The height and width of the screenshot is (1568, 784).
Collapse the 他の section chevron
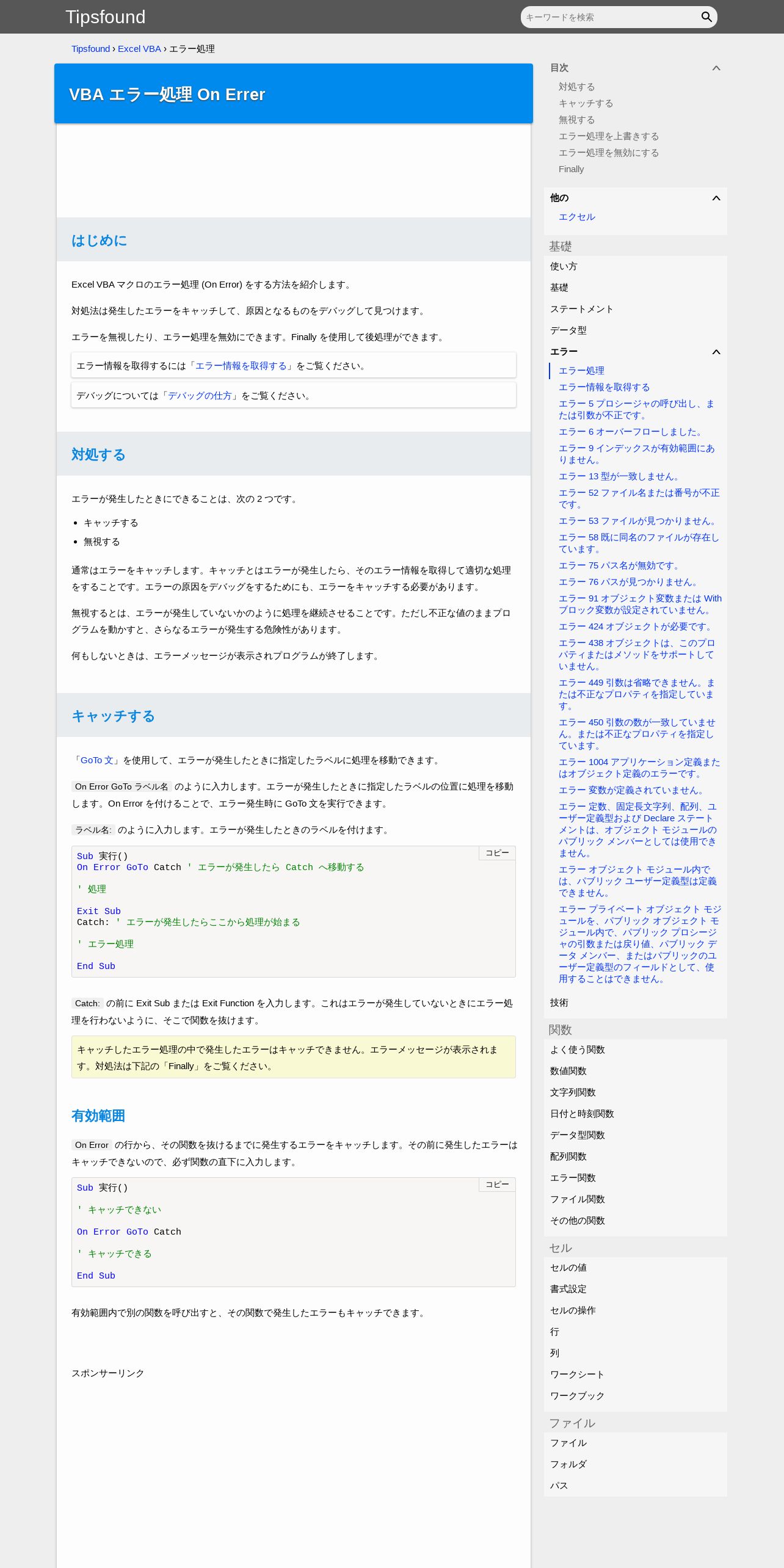click(x=716, y=198)
